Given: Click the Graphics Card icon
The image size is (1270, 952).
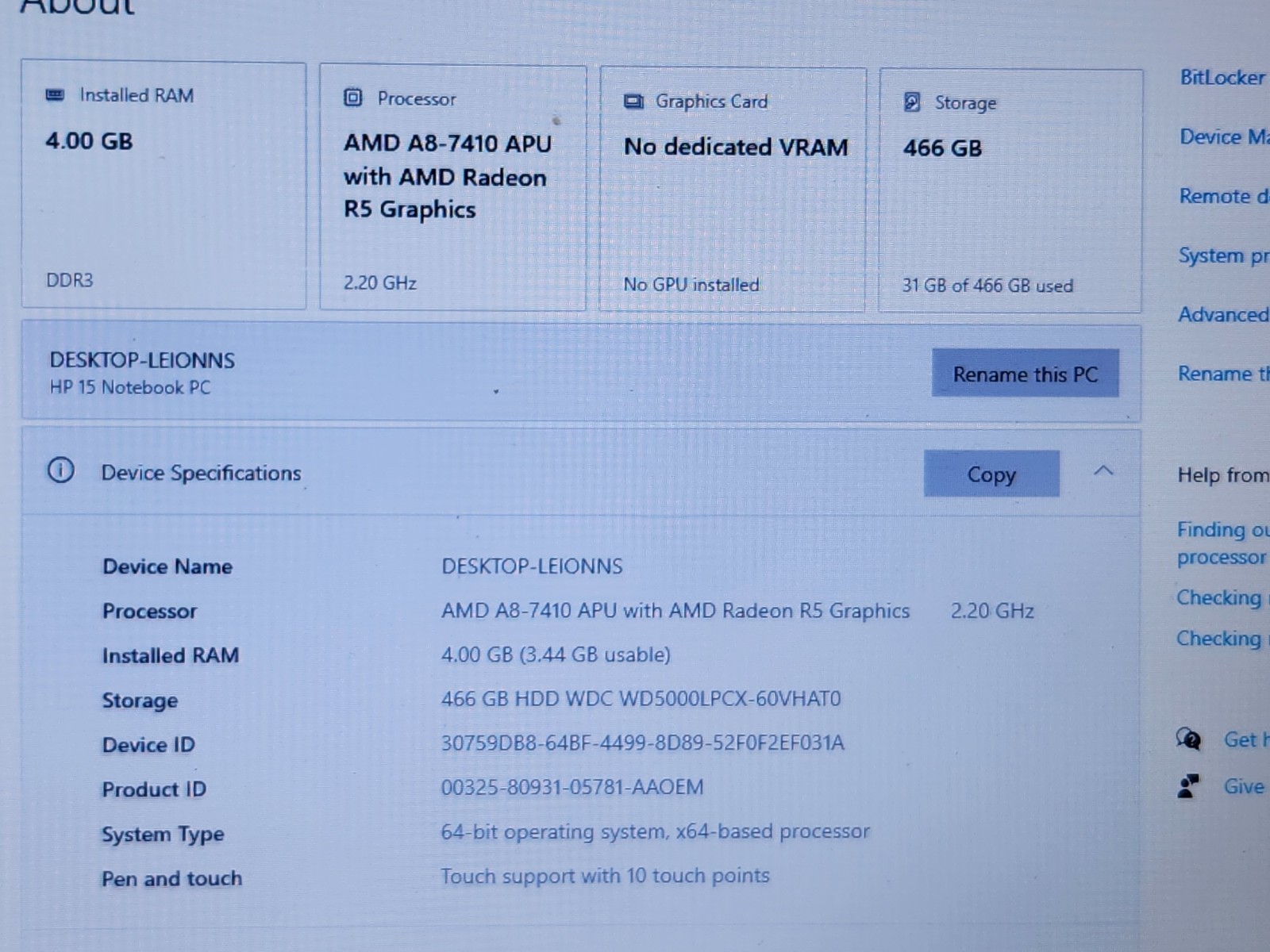Looking at the screenshot, I should (633, 102).
